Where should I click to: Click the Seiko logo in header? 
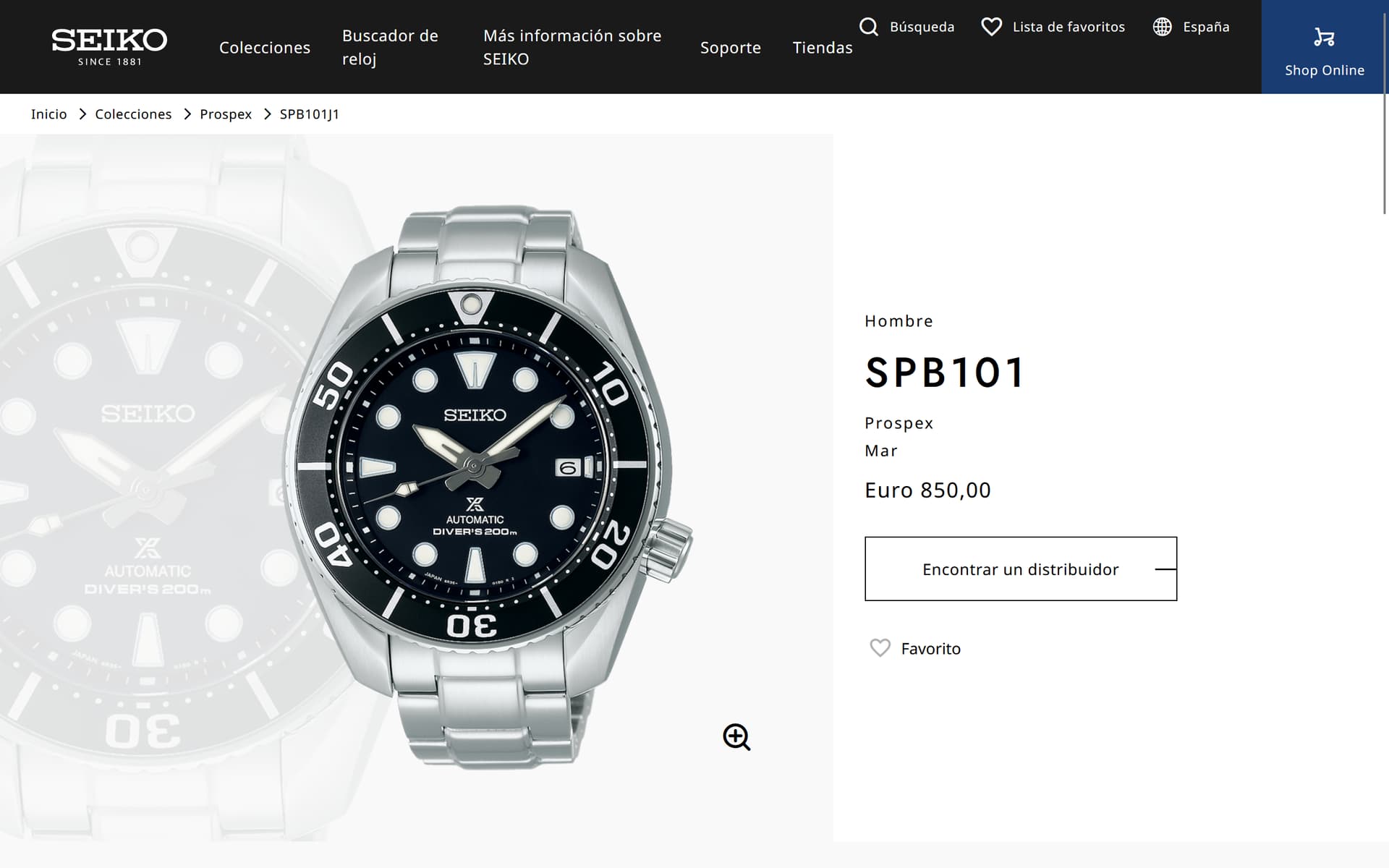point(109,47)
